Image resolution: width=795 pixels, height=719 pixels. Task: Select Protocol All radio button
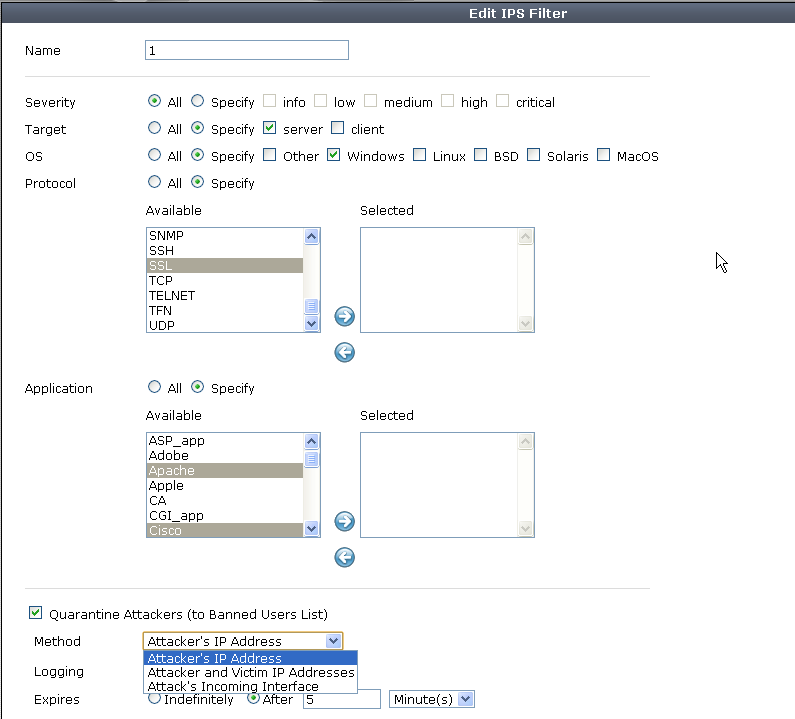click(154, 183)
